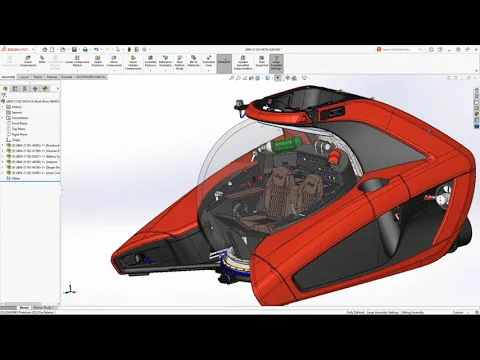Click Take Snapshot

pos(262,61)
